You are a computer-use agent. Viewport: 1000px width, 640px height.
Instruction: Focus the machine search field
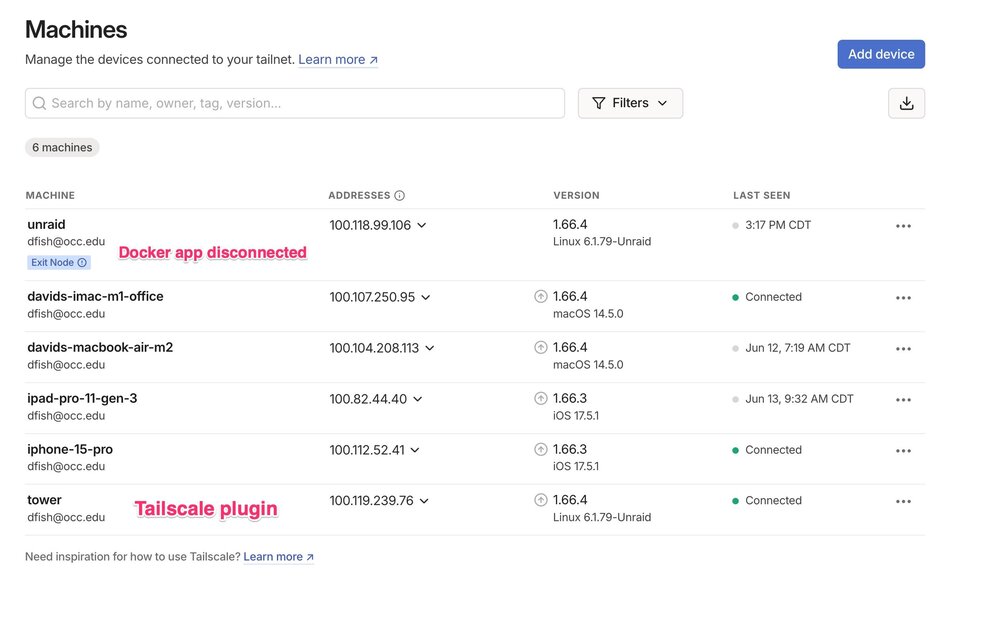point(295,103)
